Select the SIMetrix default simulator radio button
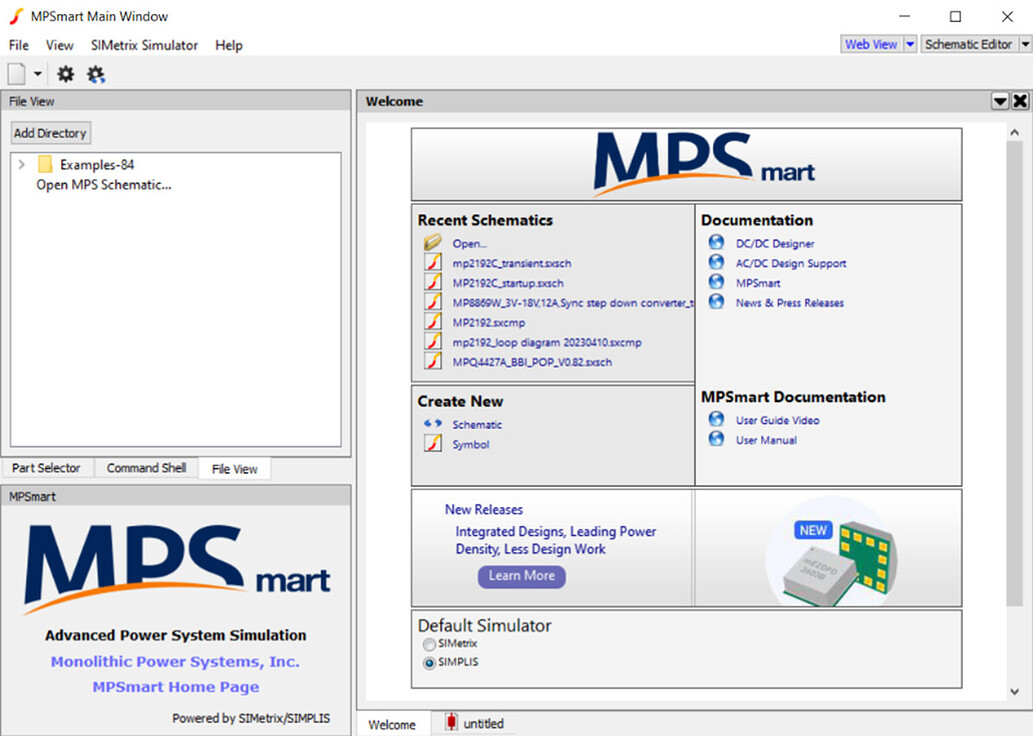This screenshot has width=1033, height=736. click(x=430, y=644)
